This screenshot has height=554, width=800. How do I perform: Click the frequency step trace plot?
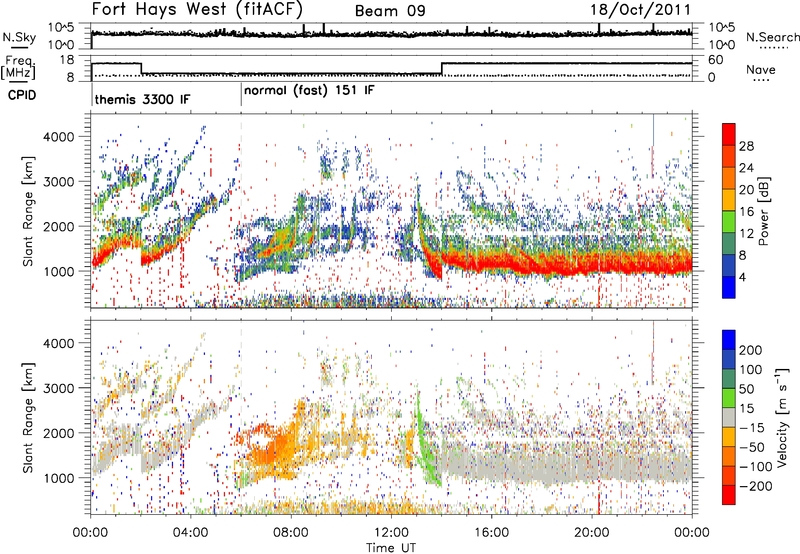click(391, 68)
